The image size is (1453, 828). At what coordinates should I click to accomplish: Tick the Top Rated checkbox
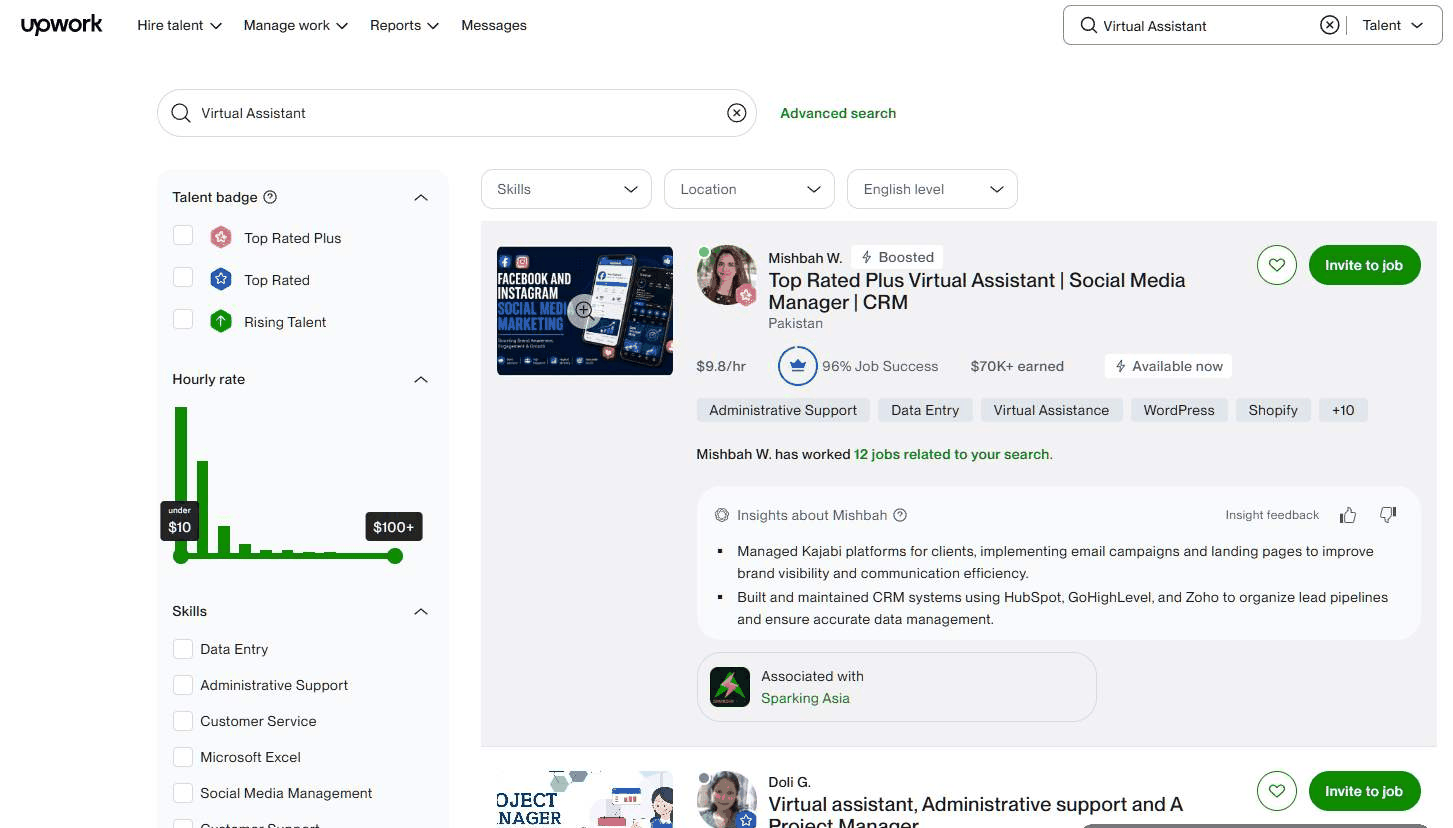pyautogui.click(x=183, y=278)
